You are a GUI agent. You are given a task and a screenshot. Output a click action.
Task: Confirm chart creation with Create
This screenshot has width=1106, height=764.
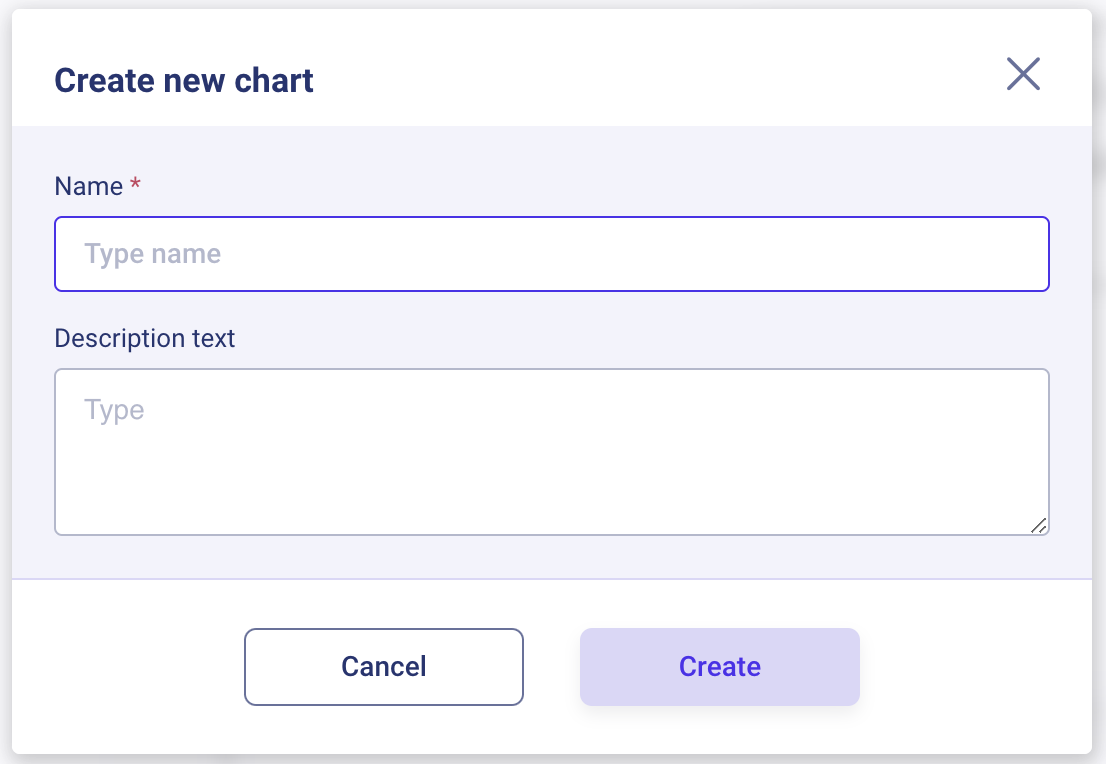[719, 667]
